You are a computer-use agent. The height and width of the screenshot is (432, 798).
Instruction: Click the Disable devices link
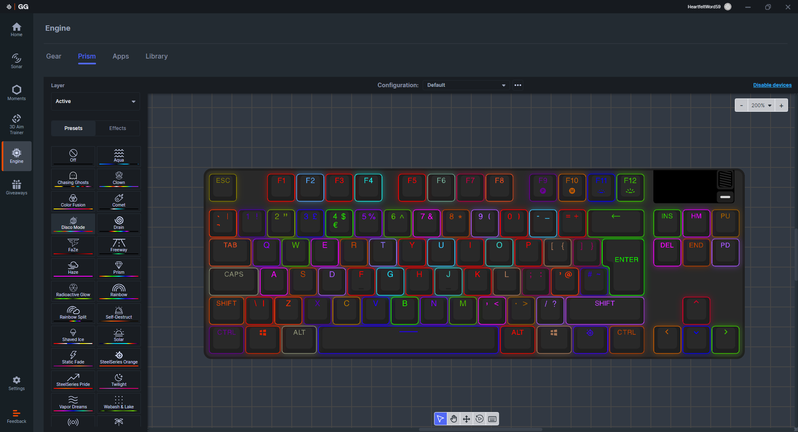[772, 85]
